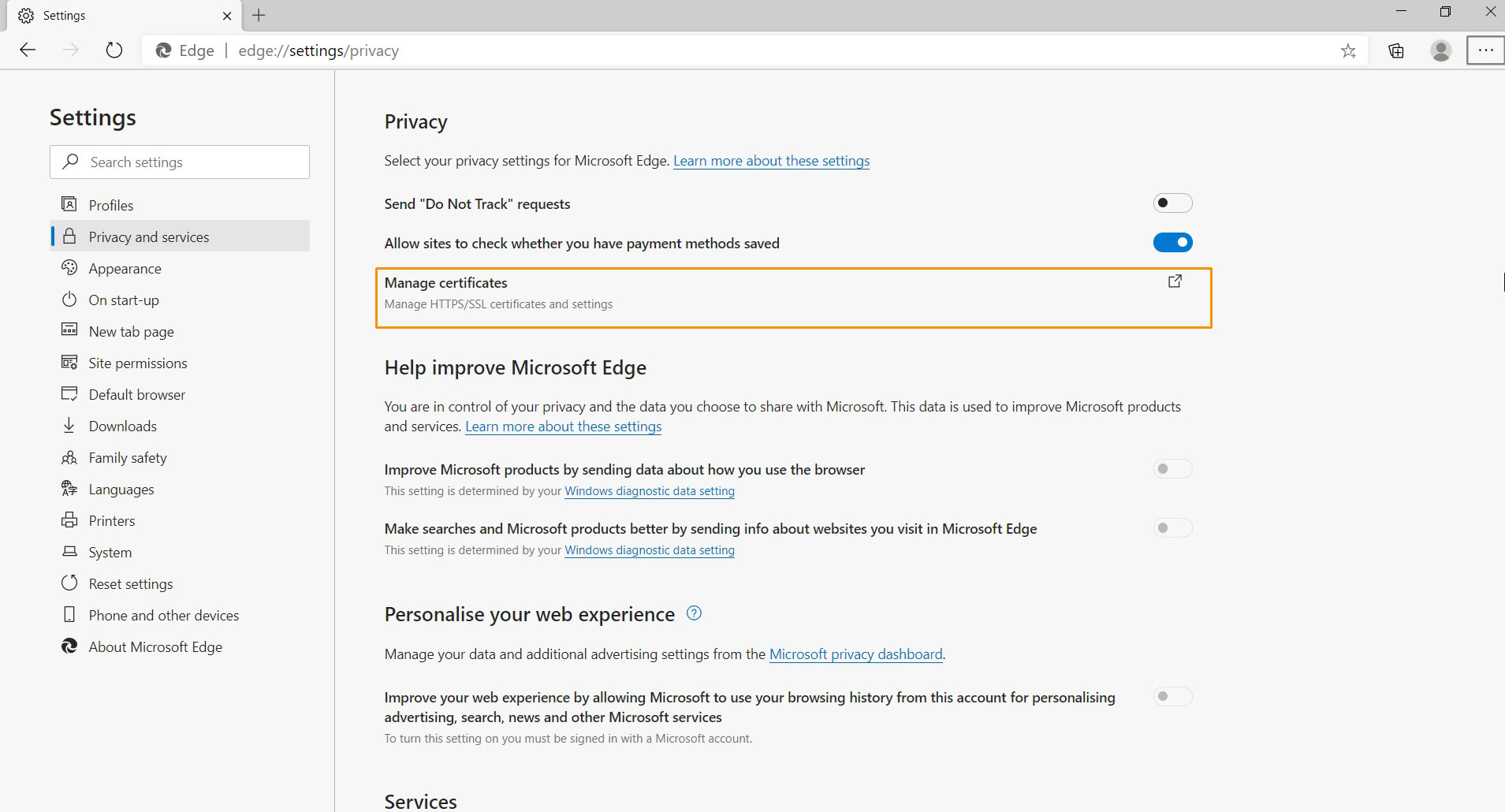Toggle the browsing history personalisation switch
Image resolution: width=1505 pixels, height=812 pixels.
coord(1172,697)
